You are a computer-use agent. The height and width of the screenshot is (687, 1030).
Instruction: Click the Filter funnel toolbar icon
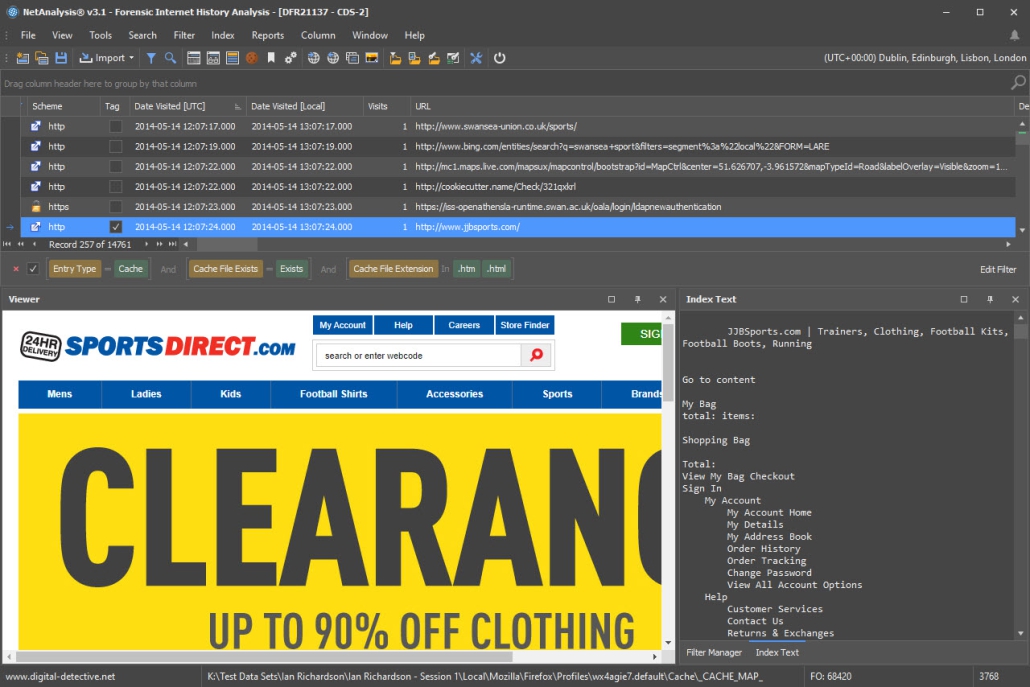[151, 58]
